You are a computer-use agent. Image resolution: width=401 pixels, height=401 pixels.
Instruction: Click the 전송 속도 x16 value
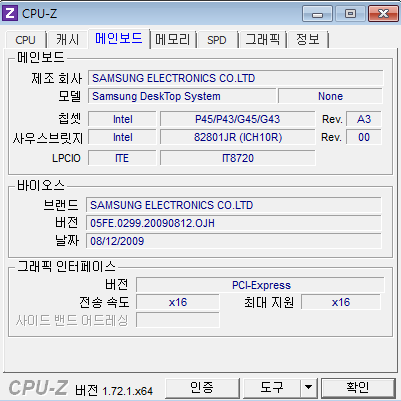(x=178, y=302)
